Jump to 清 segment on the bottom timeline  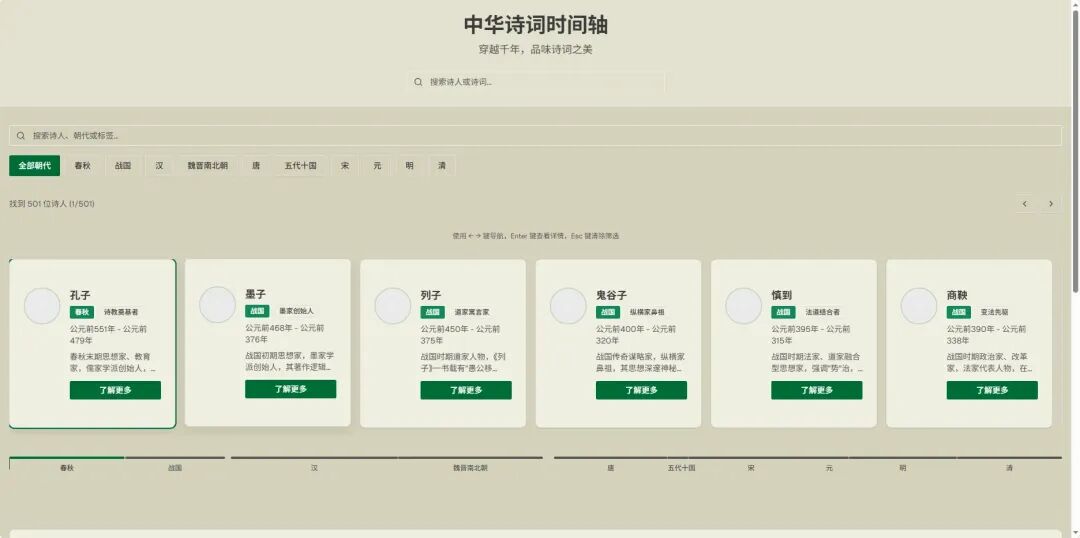(1009, 464)
